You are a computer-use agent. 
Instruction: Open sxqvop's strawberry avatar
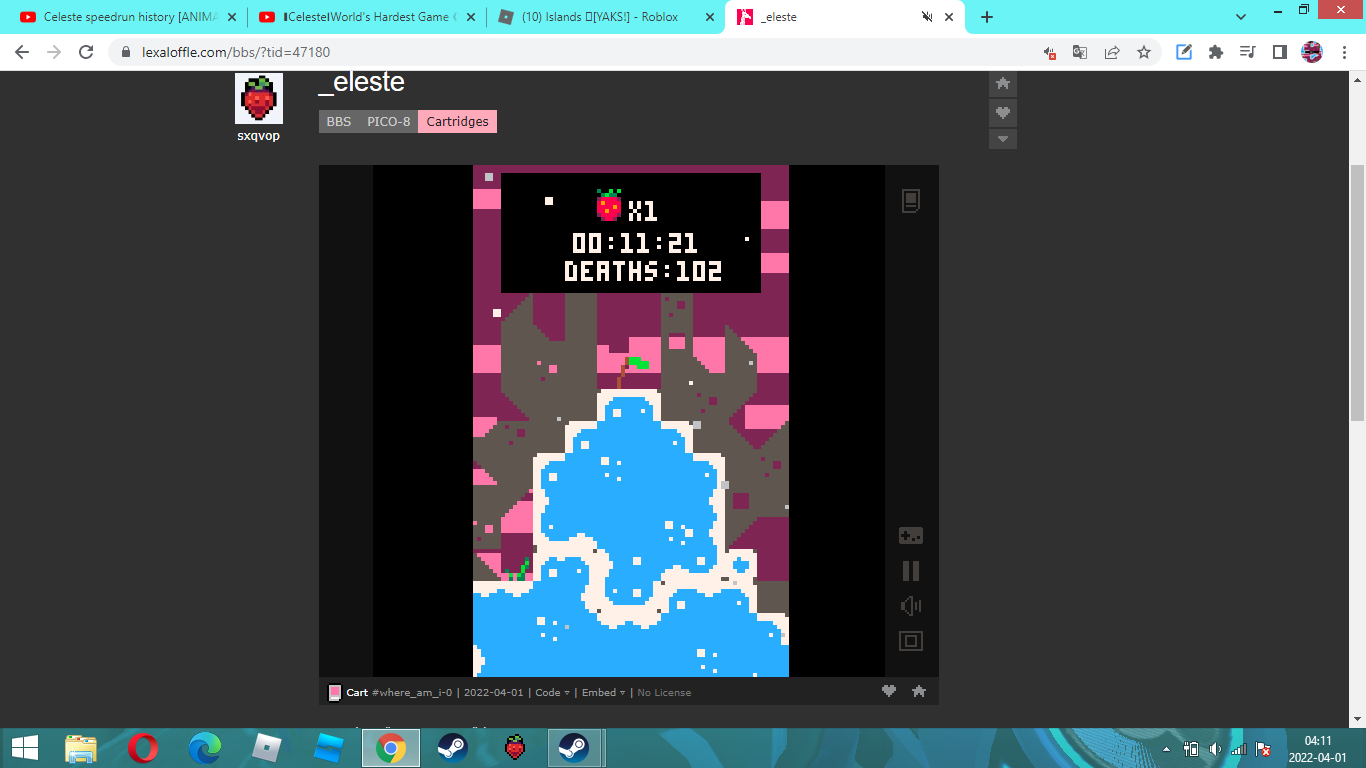(x=259, y=98)
